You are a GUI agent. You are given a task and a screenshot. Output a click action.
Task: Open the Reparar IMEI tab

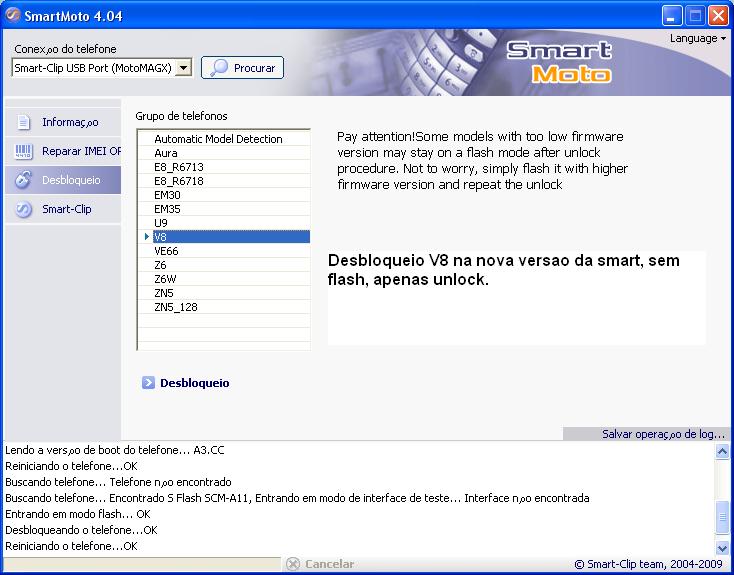pos(63,151)
